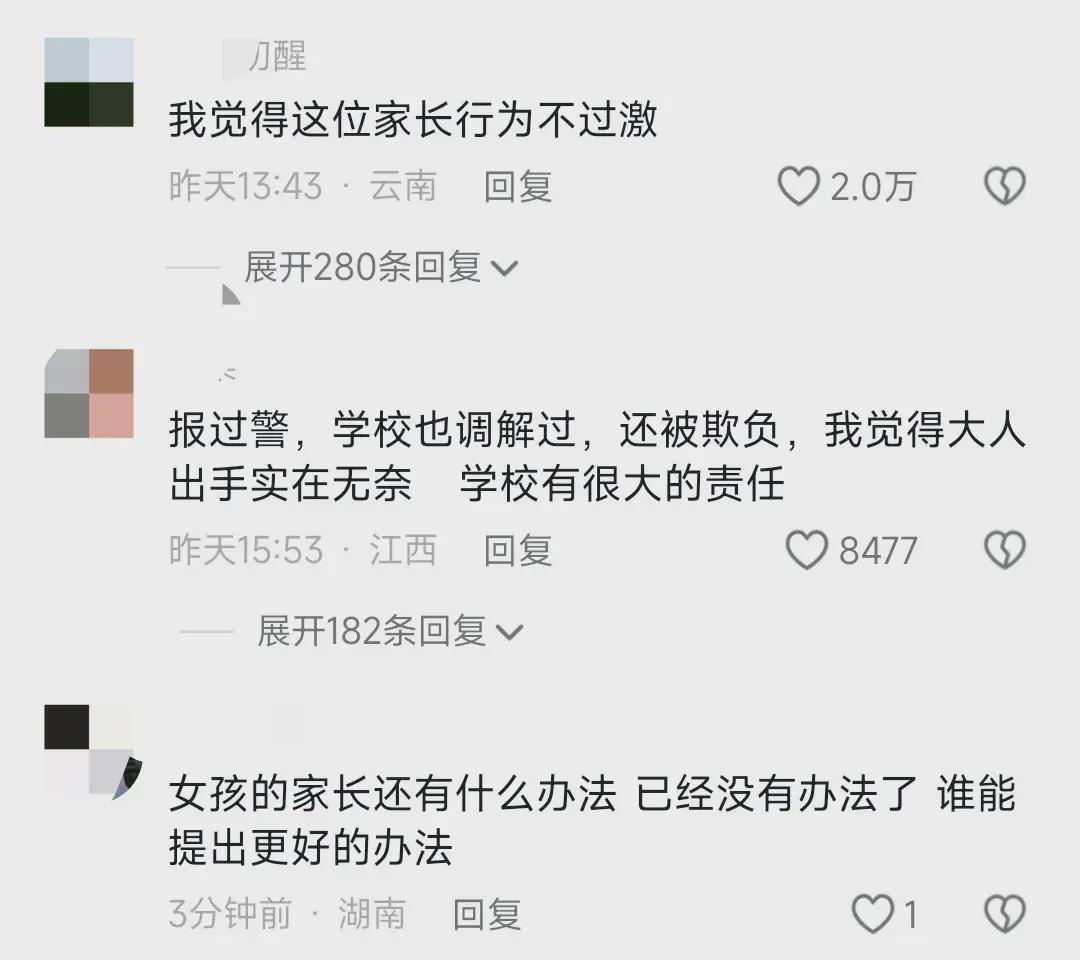Image resolution: width=1080 pixels, height=960 pixels.
Task: Reply to the 云南 comment via 回复
Action: 518,187
